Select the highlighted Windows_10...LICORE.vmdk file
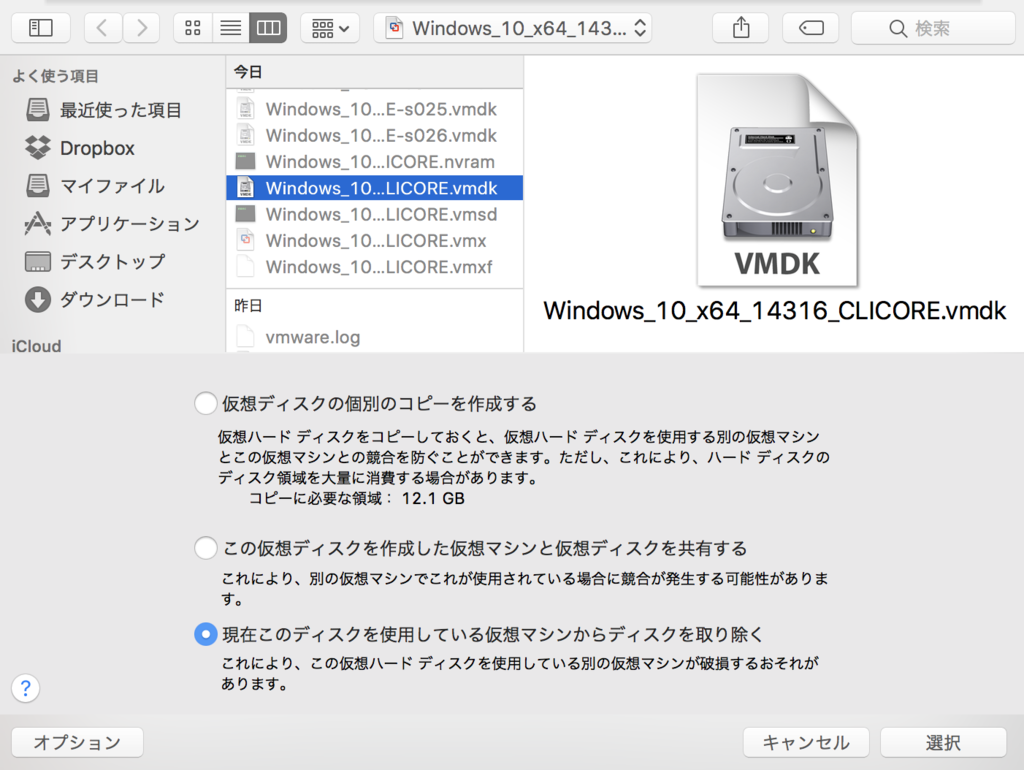This screenshot has width=1024, height=770. coord(374,188)
